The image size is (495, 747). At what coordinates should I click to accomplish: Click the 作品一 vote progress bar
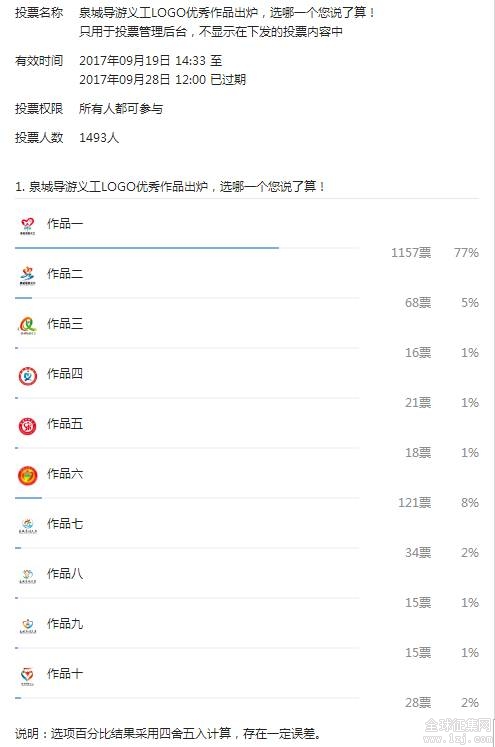(187, 248)
